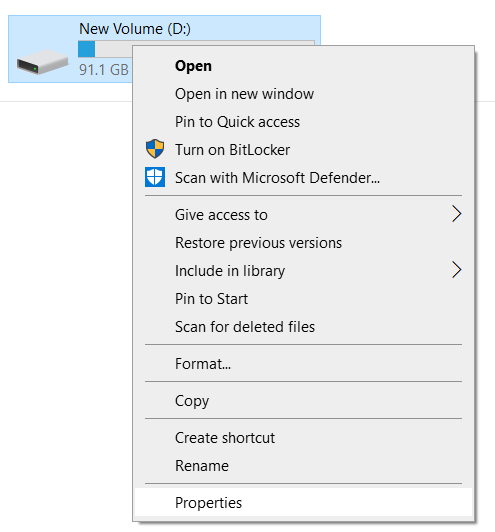The width and height of the screenshot is (495, 532).
Task: Choose Restore previous versions
Action: pyautogui.click(x=303, y=243)
